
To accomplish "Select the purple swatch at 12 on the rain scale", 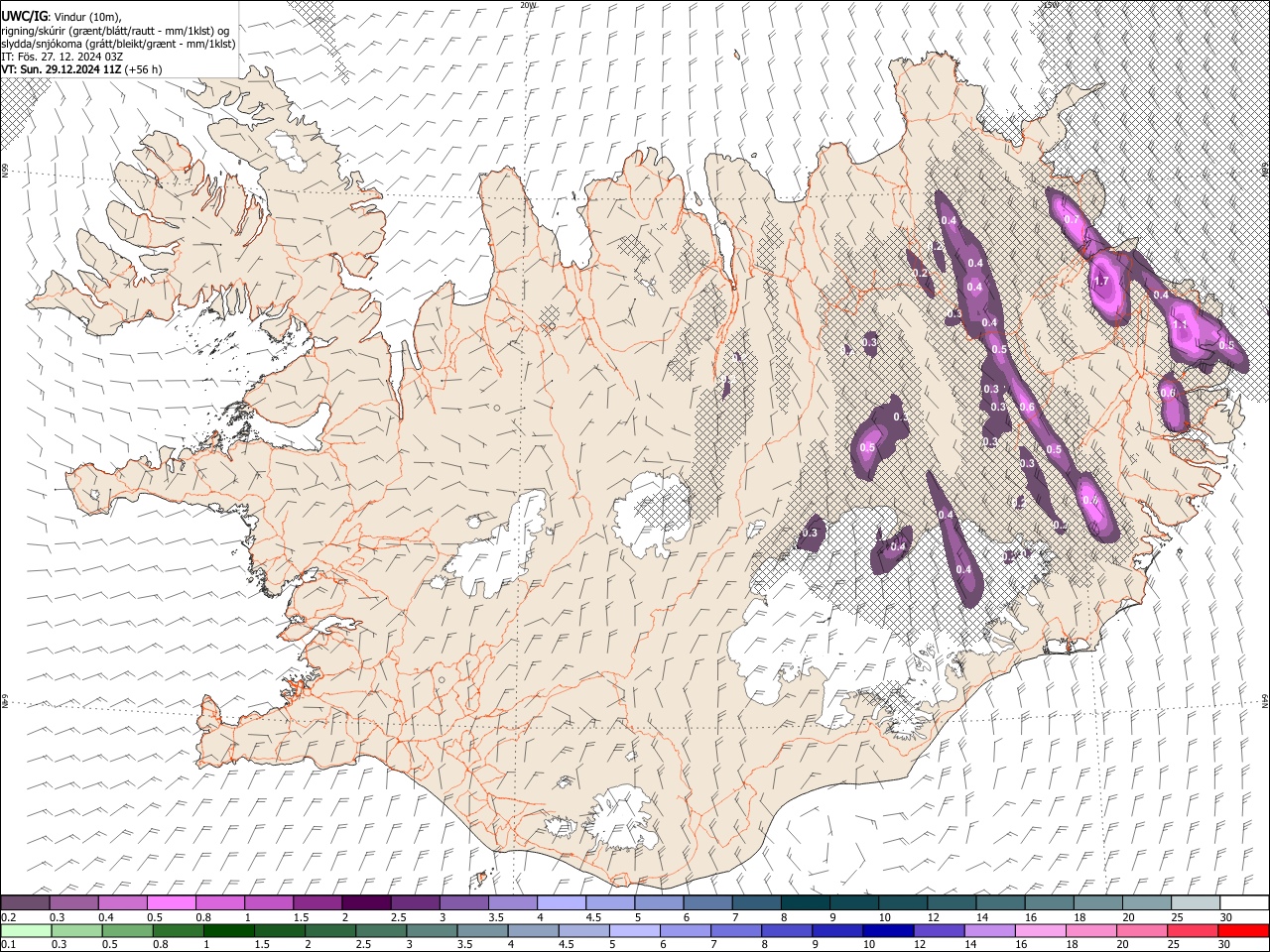I will pyautogui.click(x=938, y=930).
